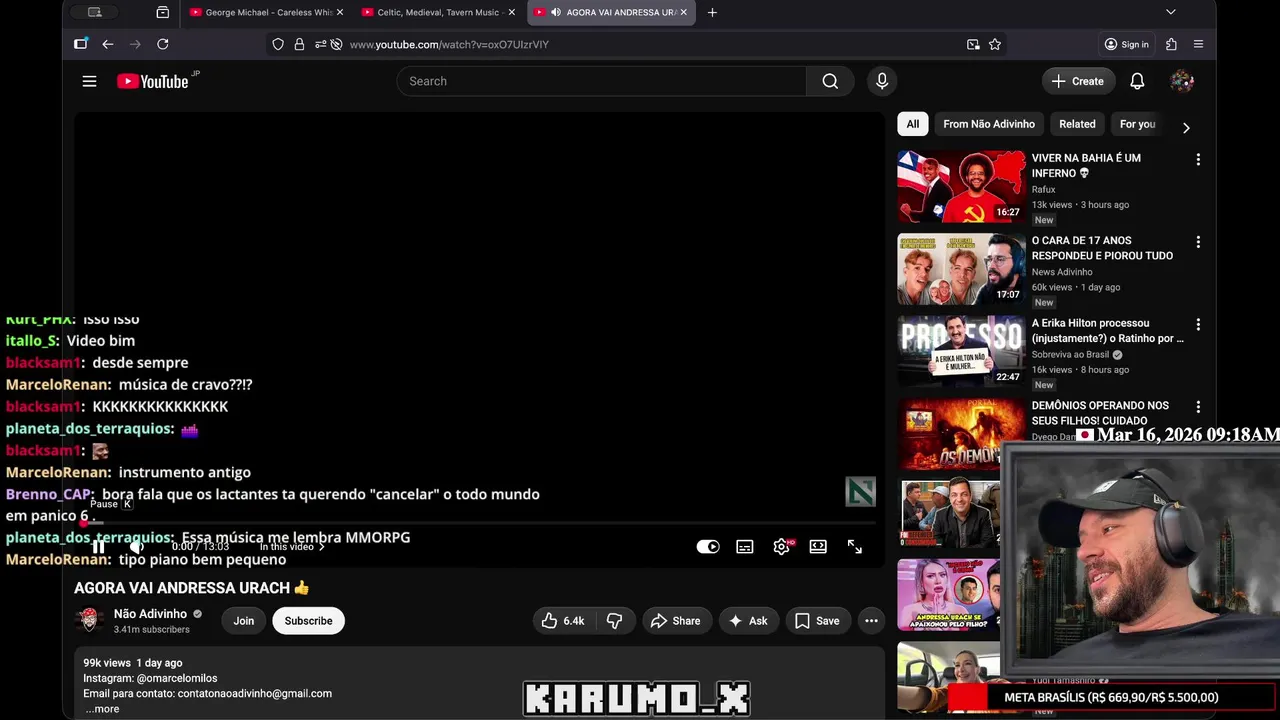Close the 'Celtic, Medieval' browser tab

point(512,12)
